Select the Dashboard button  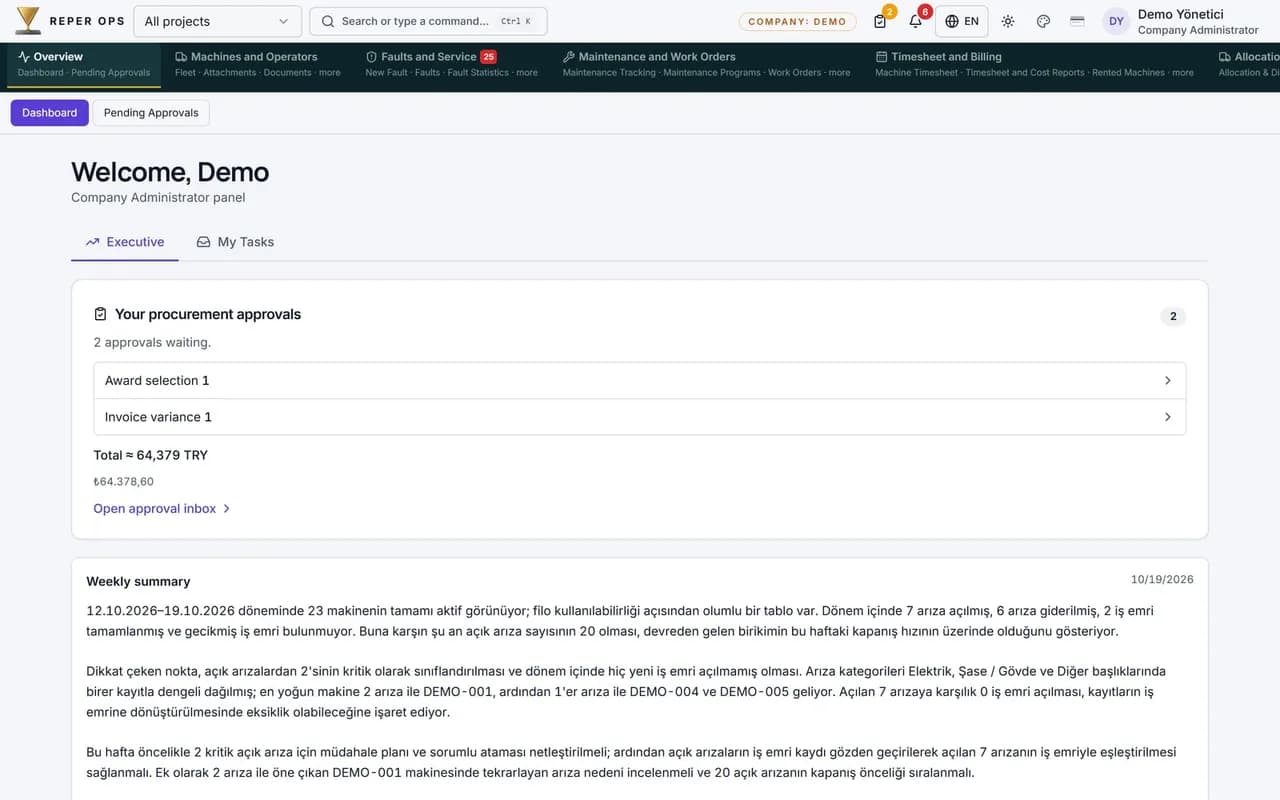pos(50,113)
